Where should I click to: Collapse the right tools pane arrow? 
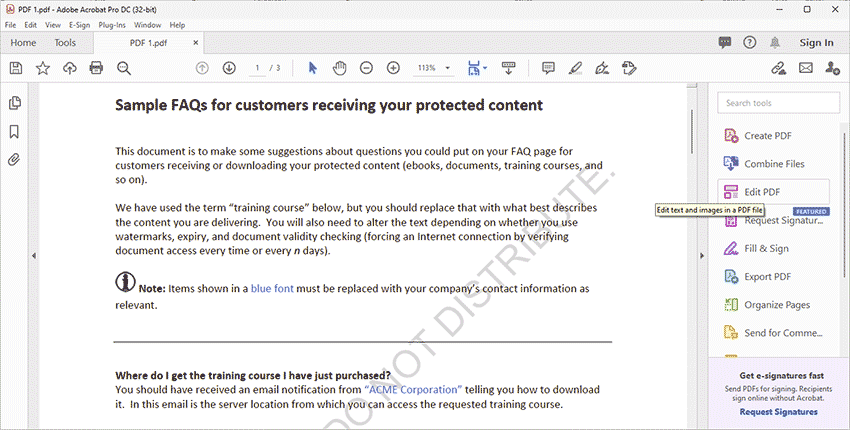pos(702,255)
